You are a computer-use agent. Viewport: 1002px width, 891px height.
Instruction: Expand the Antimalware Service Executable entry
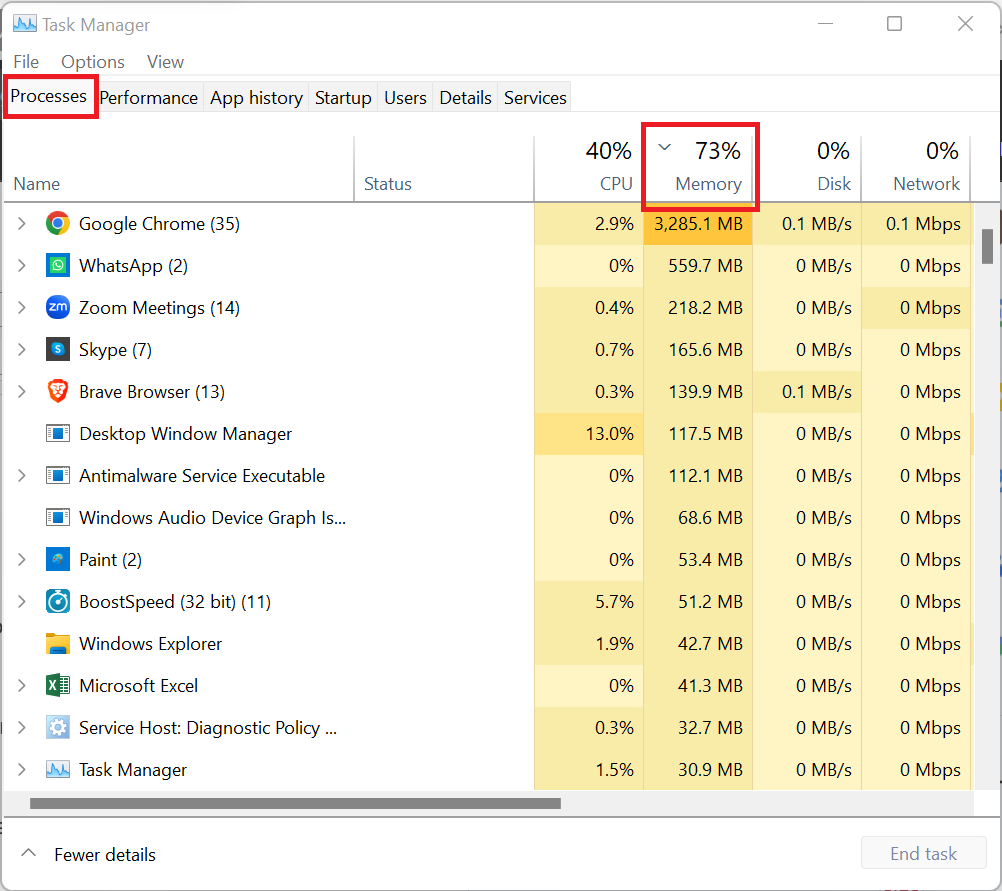tap(22, 476)
